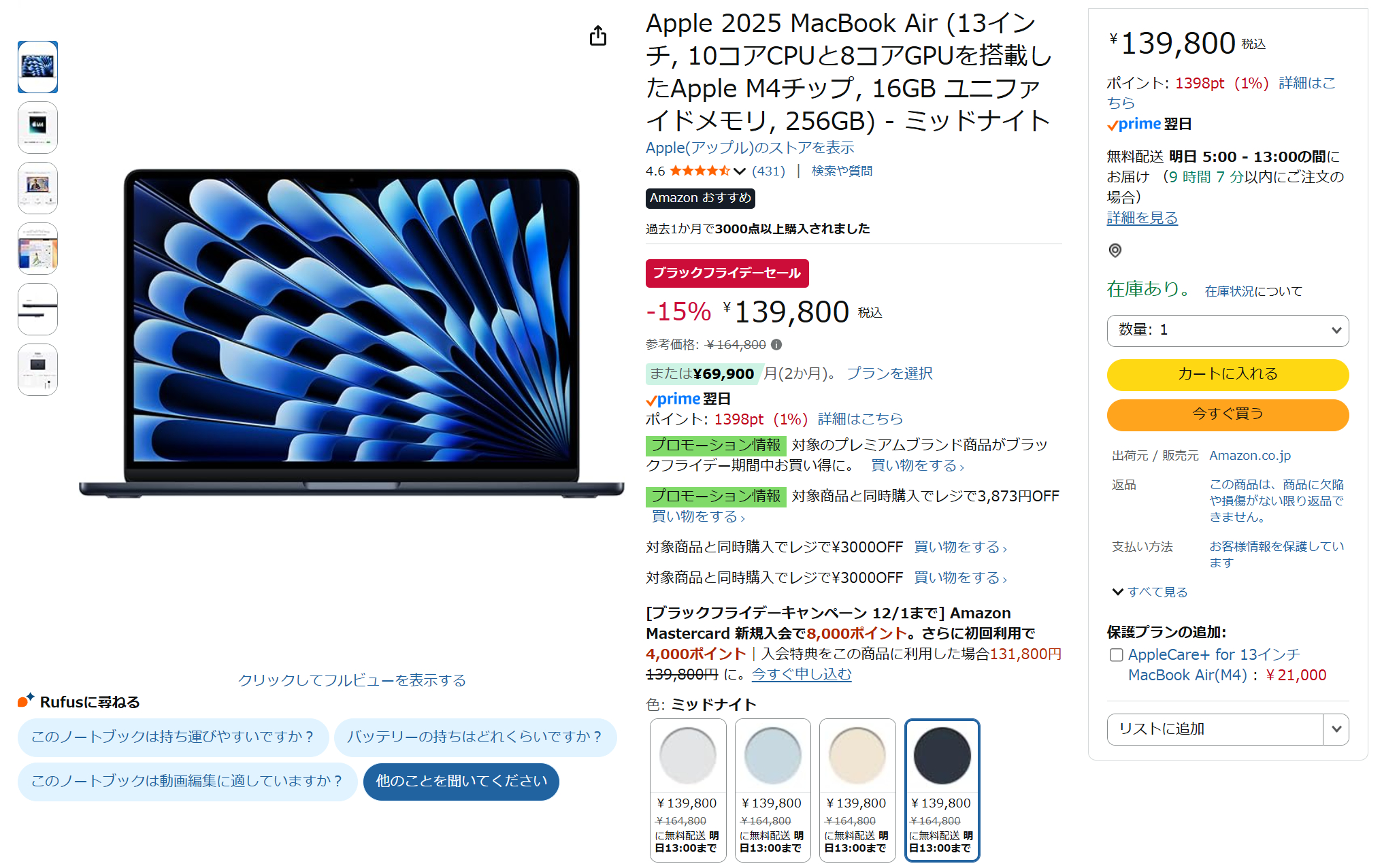Select the side-view laptop thumbnail
The width and height of the screenshot is (1382, 868).
tap(37, 309)
